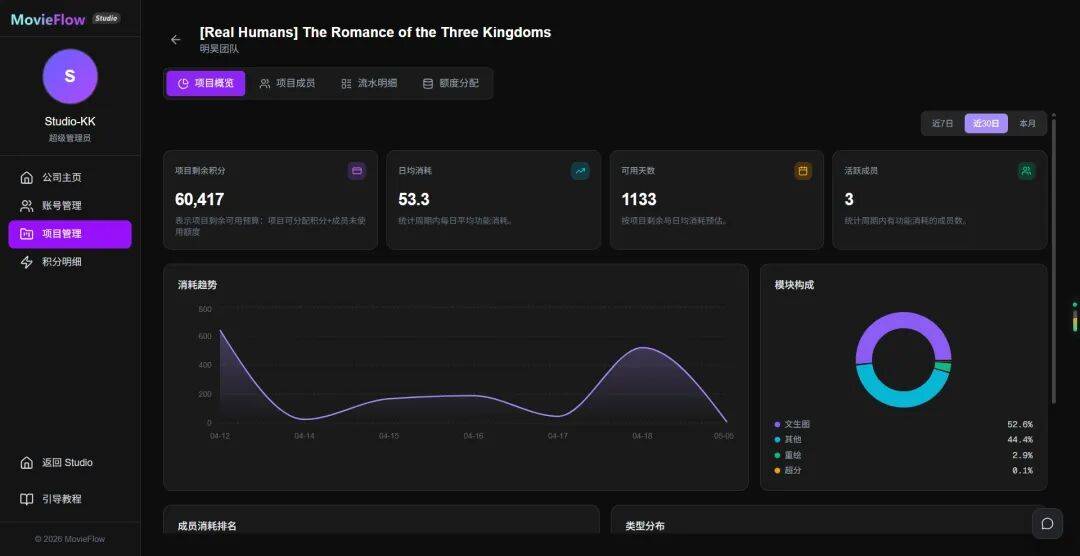Image resolution: width=1080 pixels, height=556 pixels.
Task: Click the 活跃成员 people icon
Action: [1026, 170]
